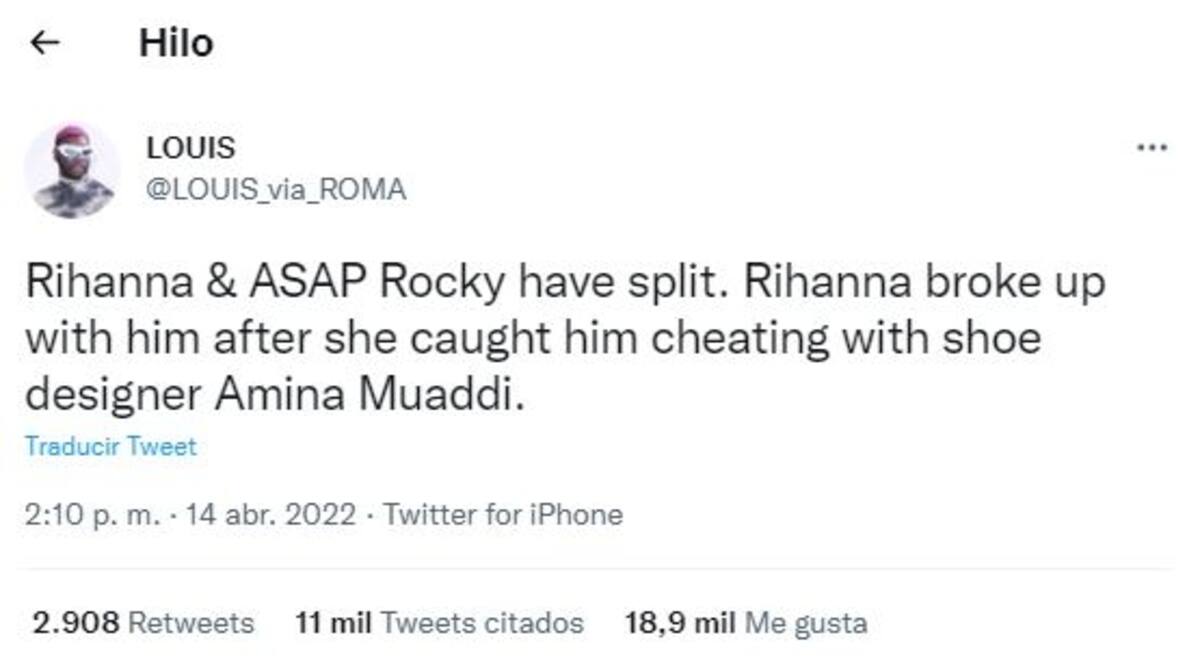Visit the @LOUIS_via_ROMA handle
1200x672 pixels.
tap(276, 190)
